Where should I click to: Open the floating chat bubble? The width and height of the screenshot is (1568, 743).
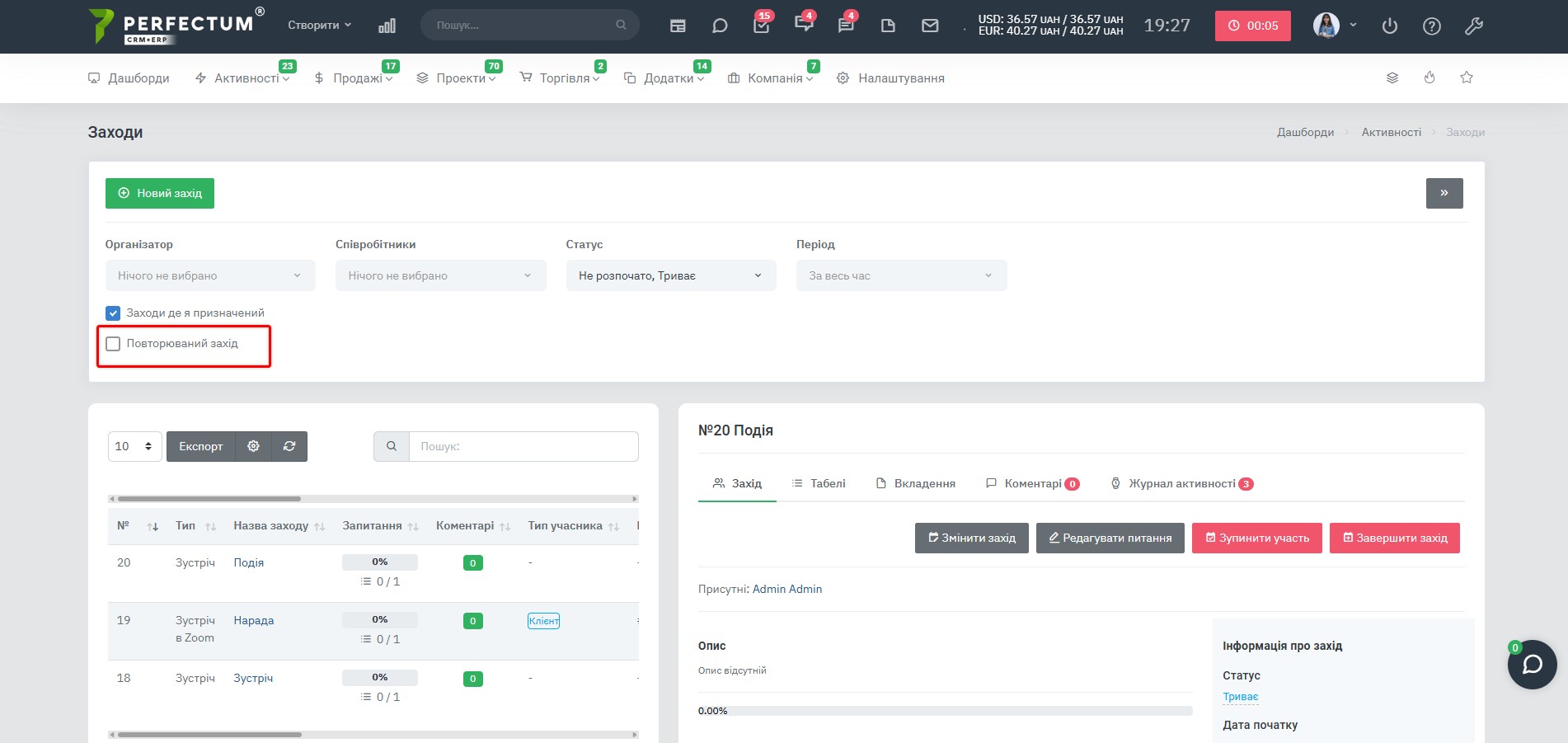tap(1532, 665)
